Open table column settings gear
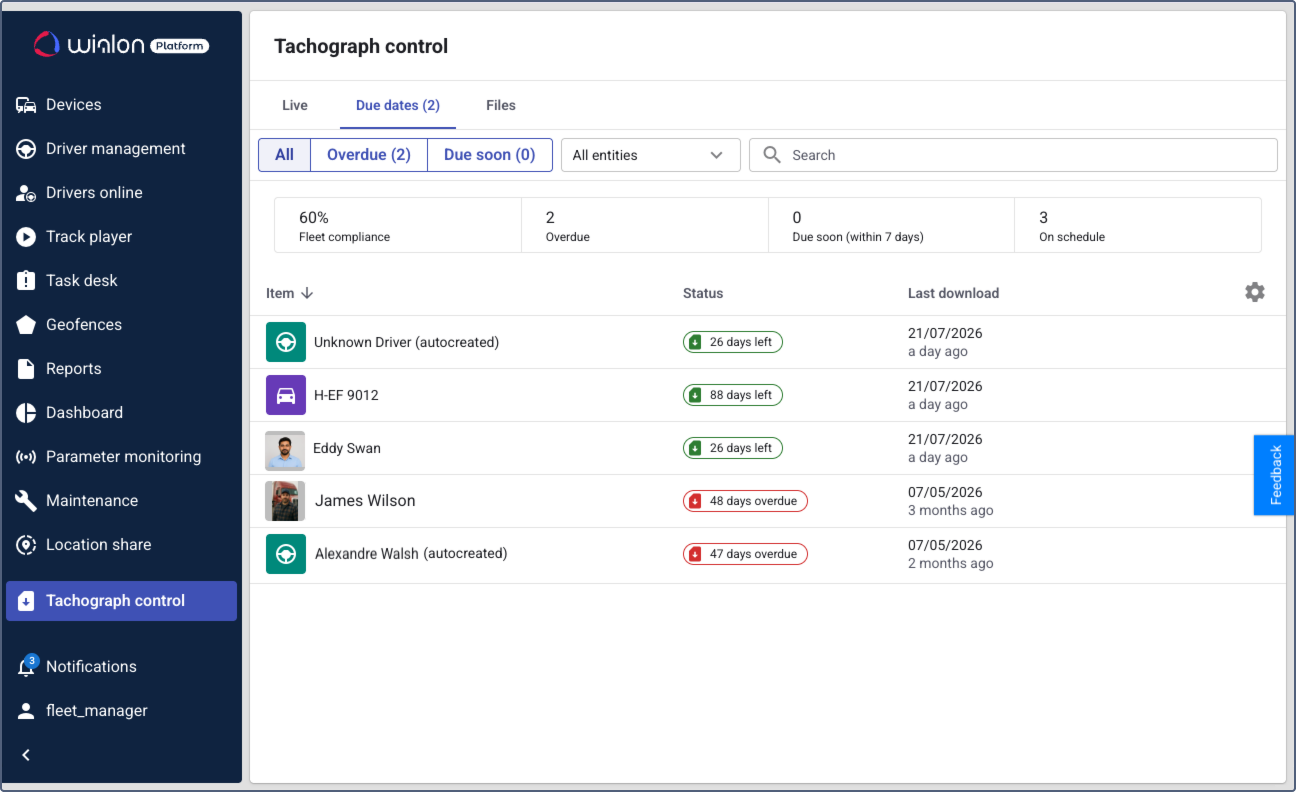 point(1254,292)
